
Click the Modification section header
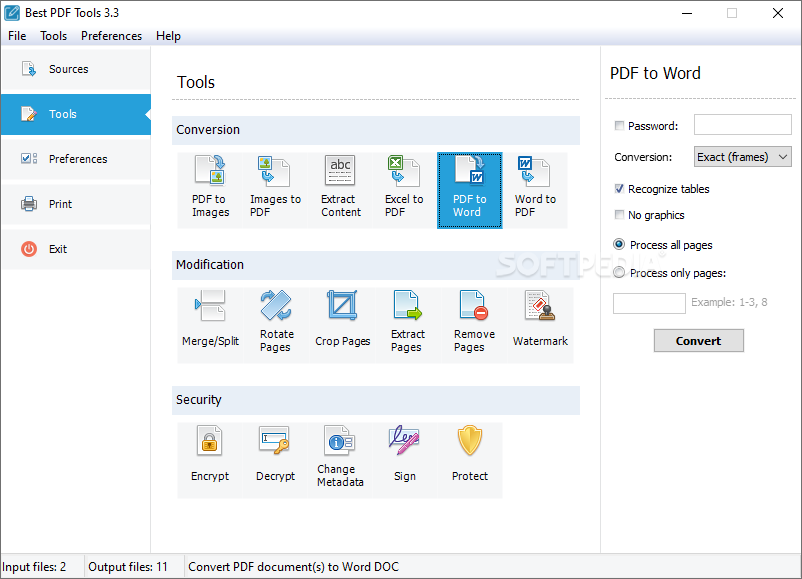click(x=376, y=265)
